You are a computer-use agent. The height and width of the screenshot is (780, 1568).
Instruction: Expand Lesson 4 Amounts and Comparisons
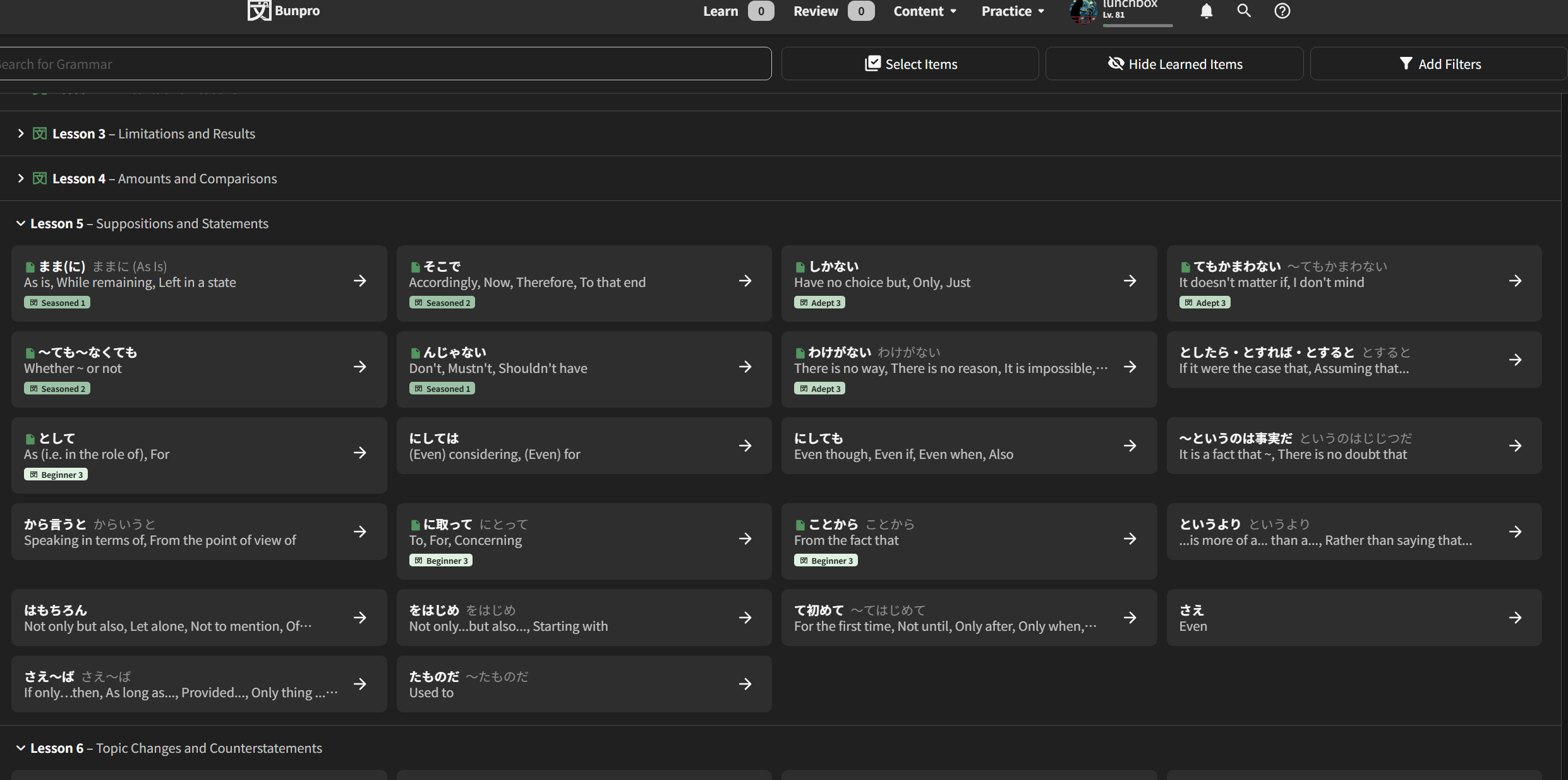pos(21,178)
